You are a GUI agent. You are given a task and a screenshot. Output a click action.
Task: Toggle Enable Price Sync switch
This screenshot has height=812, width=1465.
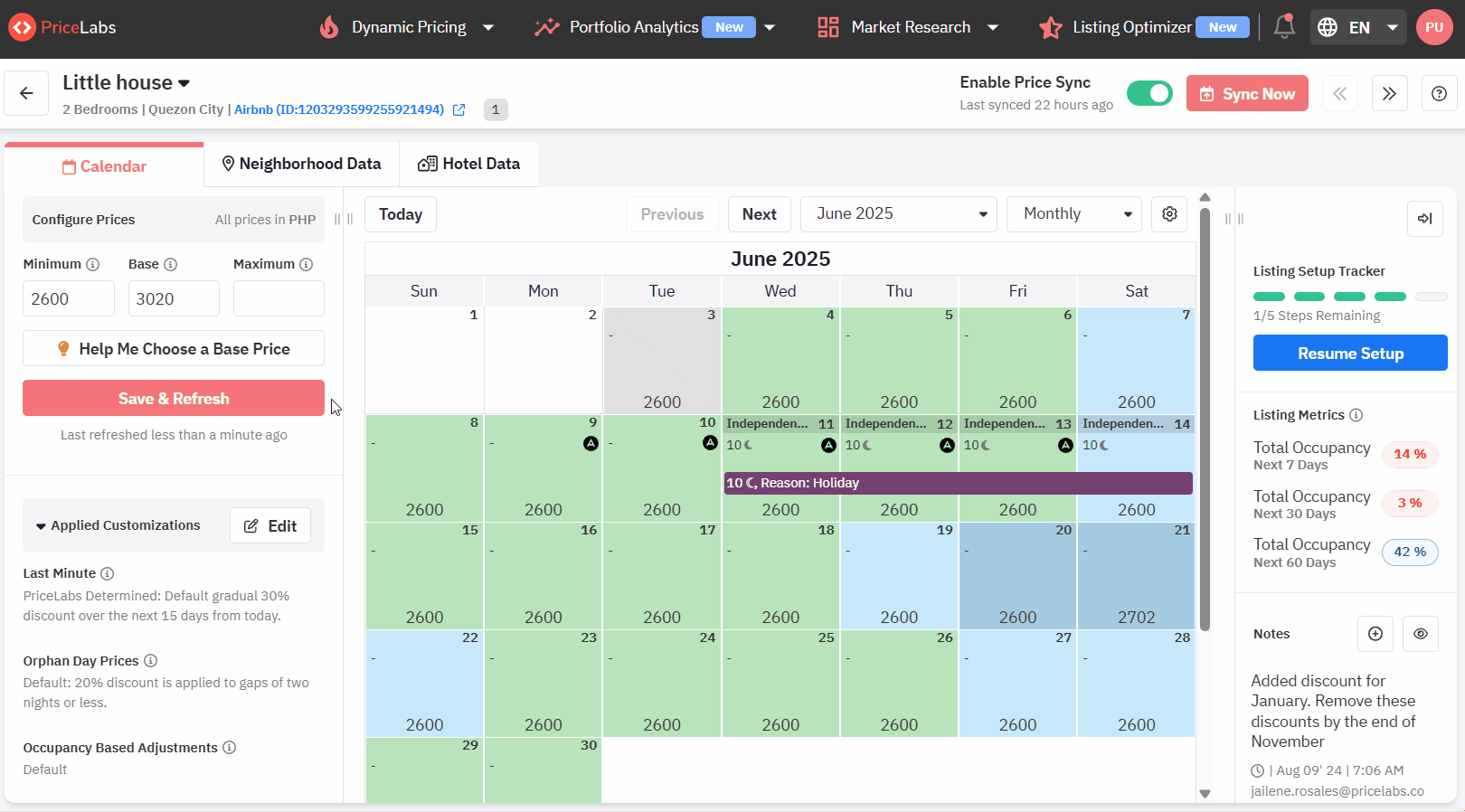click(1149, 93)
